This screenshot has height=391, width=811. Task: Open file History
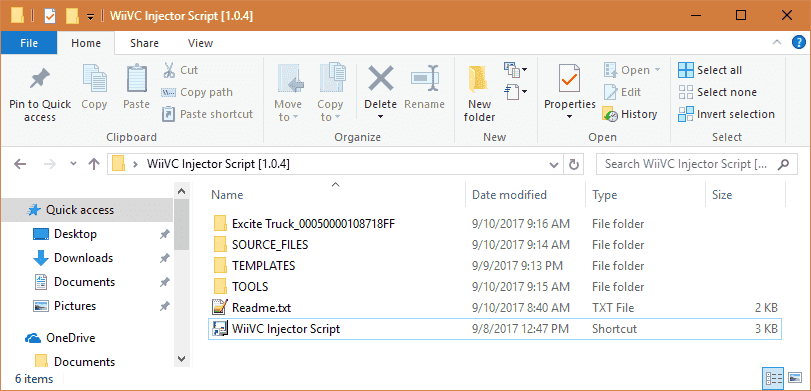[x=629, y=114]
